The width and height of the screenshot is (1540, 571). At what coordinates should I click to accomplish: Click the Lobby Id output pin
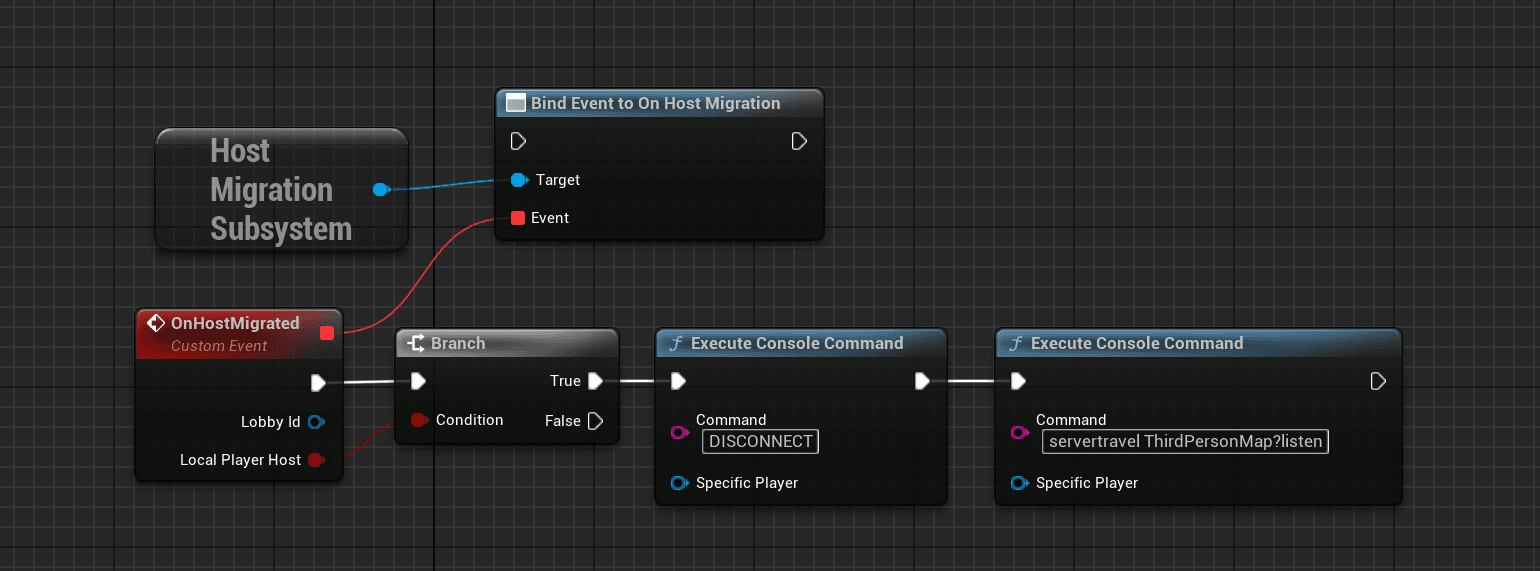(316, 422)
